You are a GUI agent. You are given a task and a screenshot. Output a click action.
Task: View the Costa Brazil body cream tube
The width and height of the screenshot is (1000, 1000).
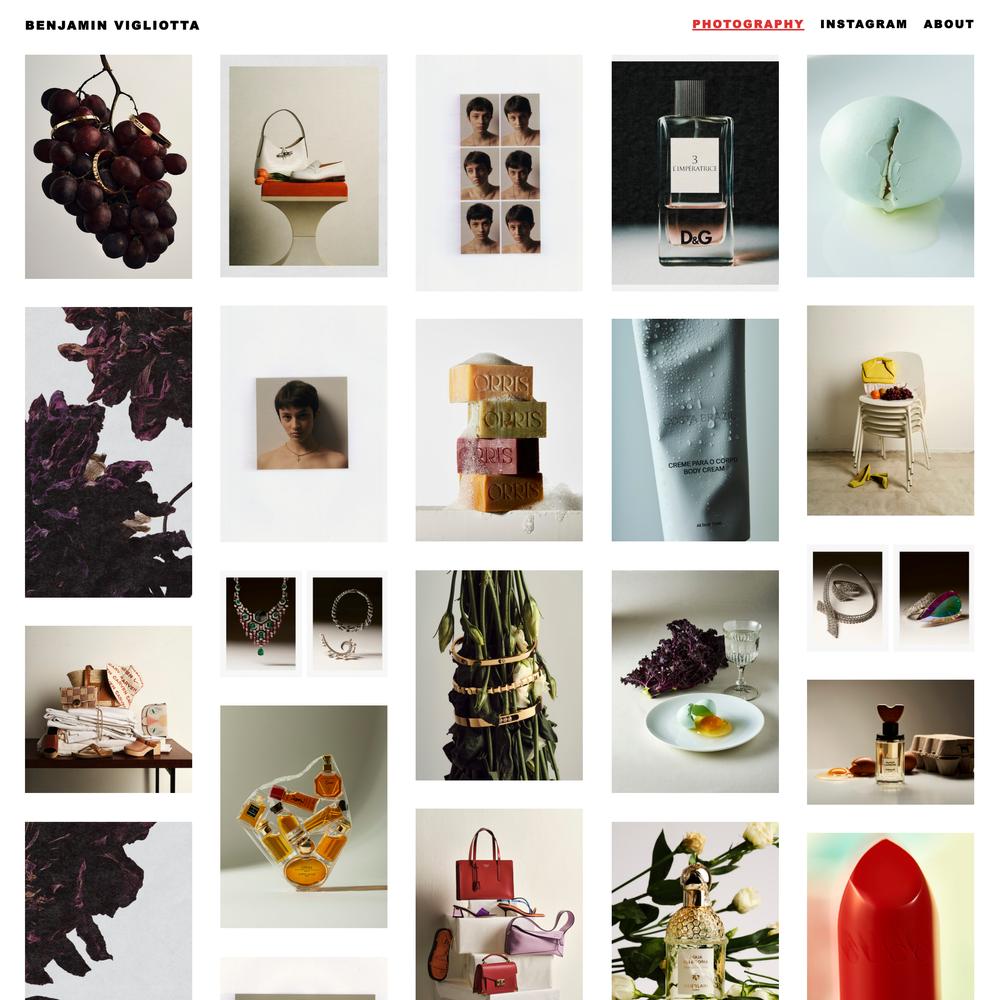point(695,430)
